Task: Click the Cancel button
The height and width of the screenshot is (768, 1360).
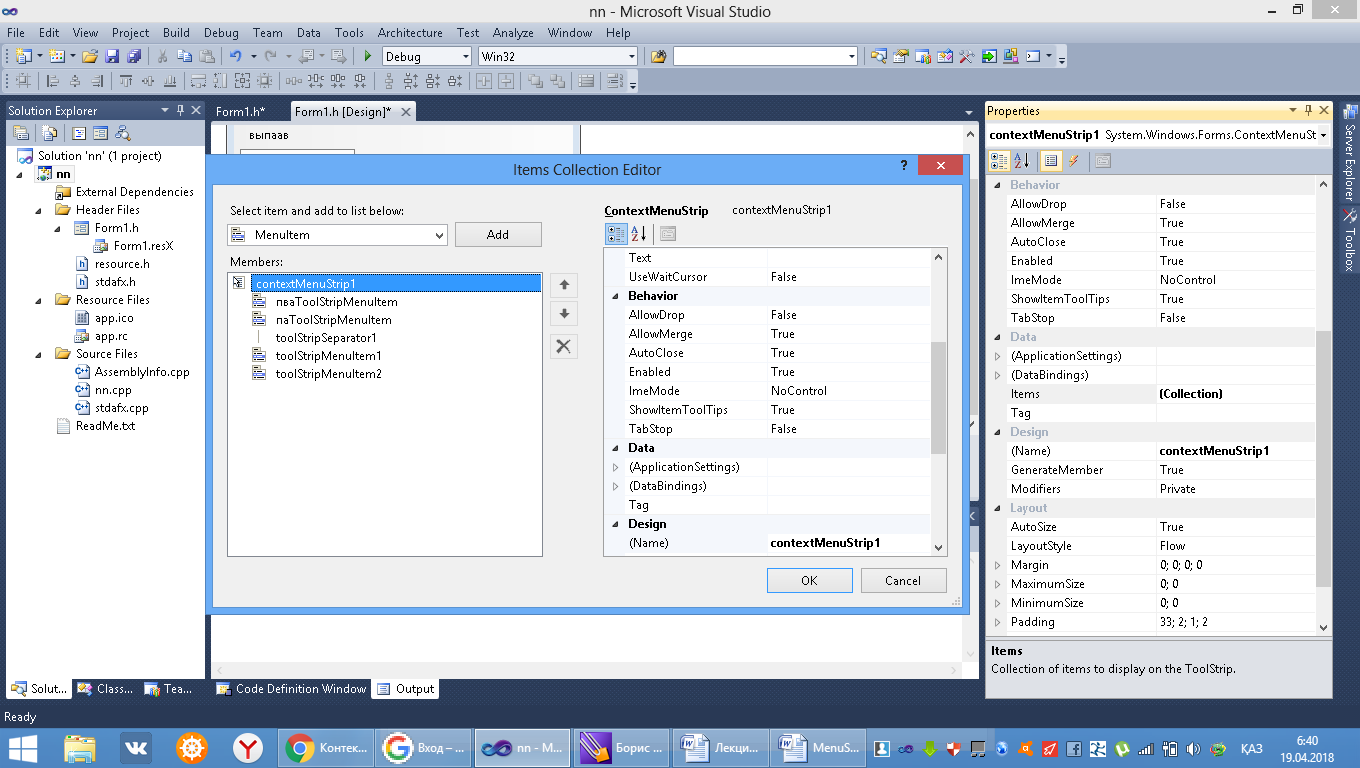Action: click(903, 581)
